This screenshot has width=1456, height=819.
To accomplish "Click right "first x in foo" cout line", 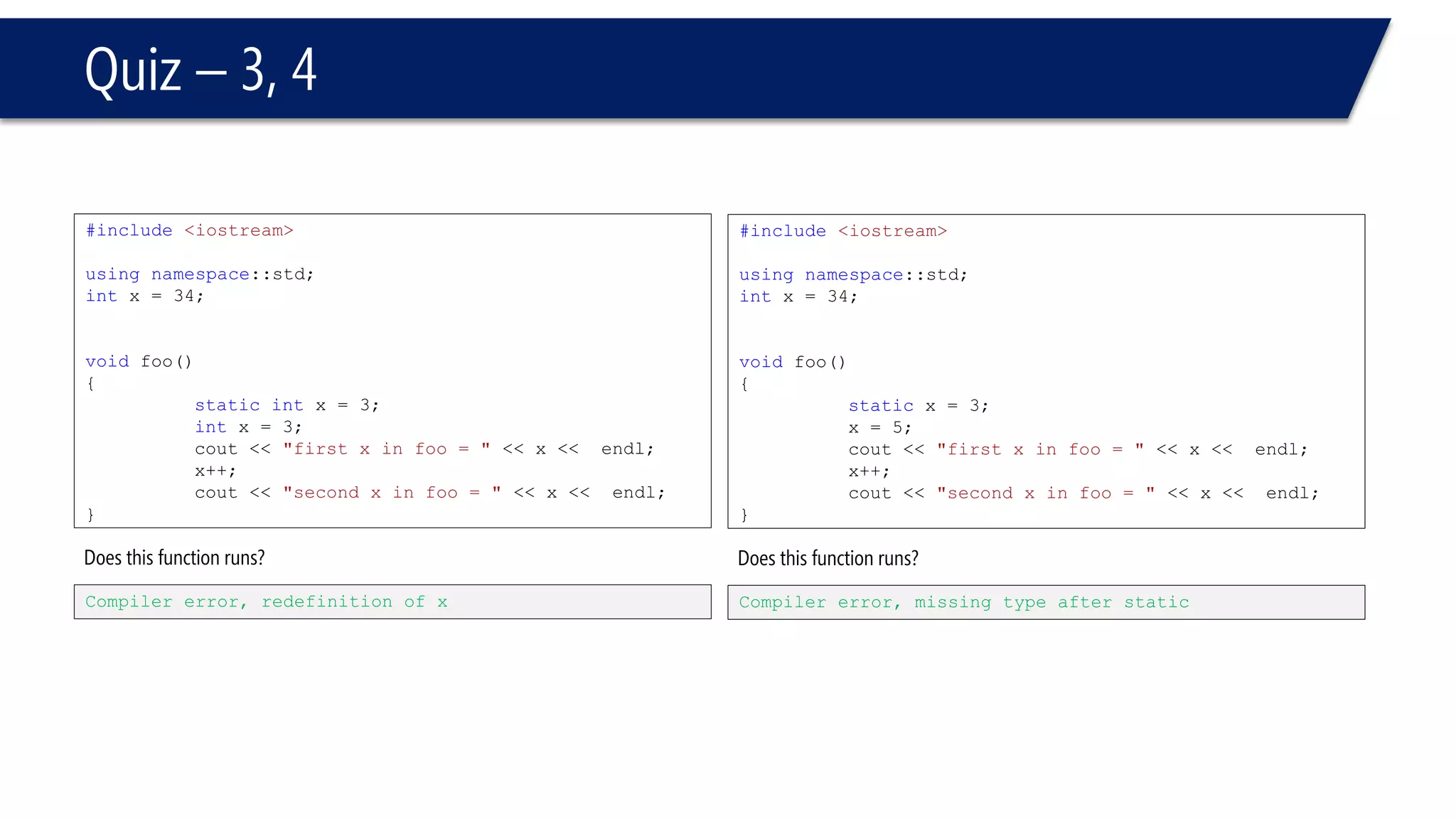I will click(x=1077, y=449).
